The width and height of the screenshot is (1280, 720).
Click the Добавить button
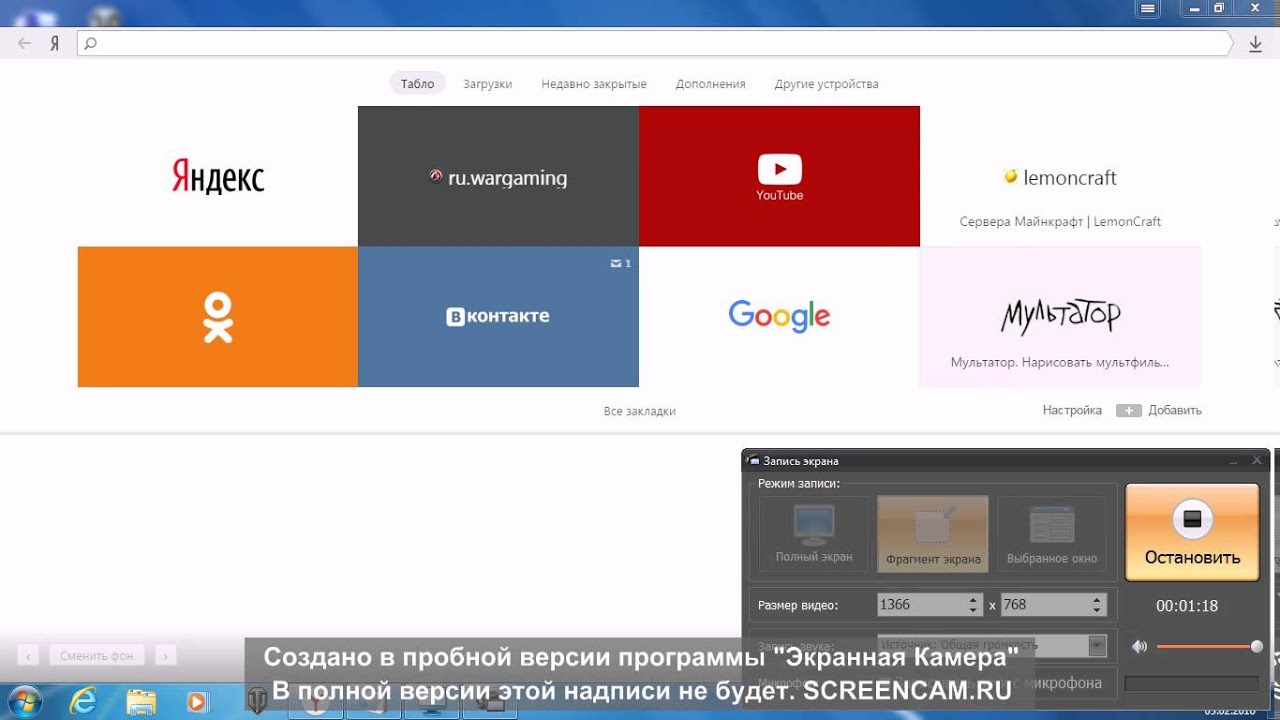1159,410
